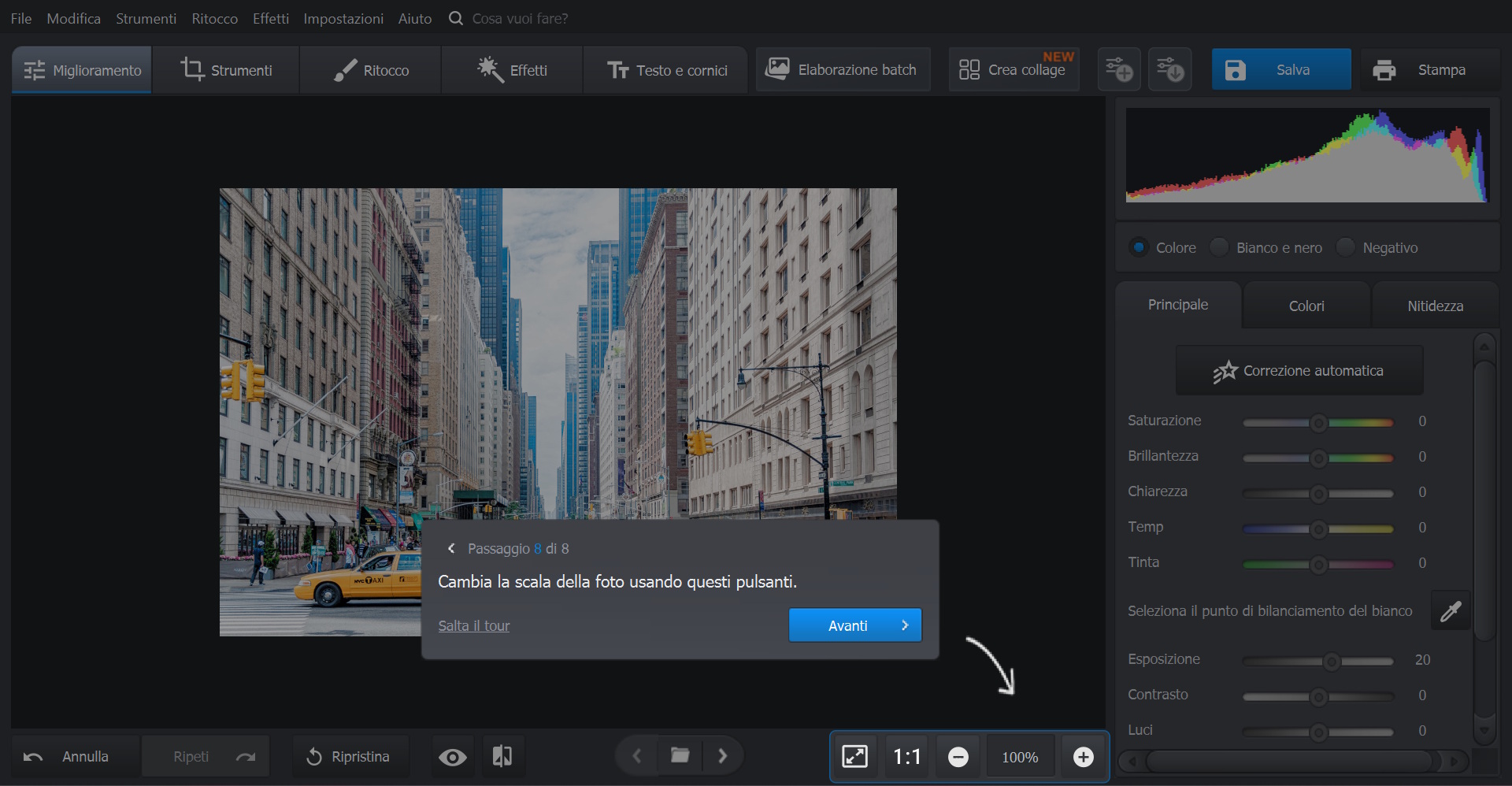Image resolution: width=1512 pixels, height=786 pixels.
Task: Zoom out with the minus button
Action: tap(958, 757)
